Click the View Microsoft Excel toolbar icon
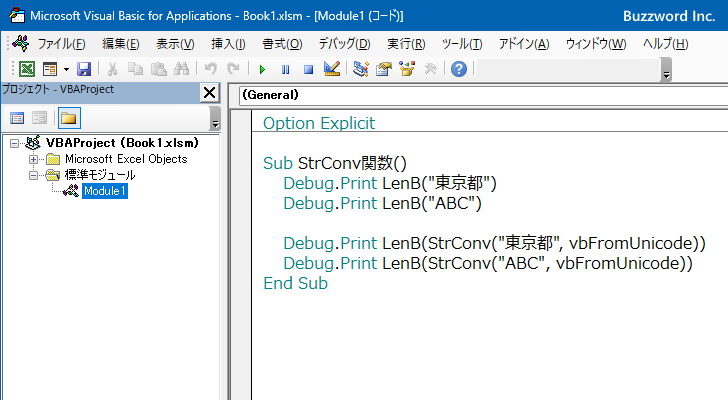728x400 pixels. (26, 69)
